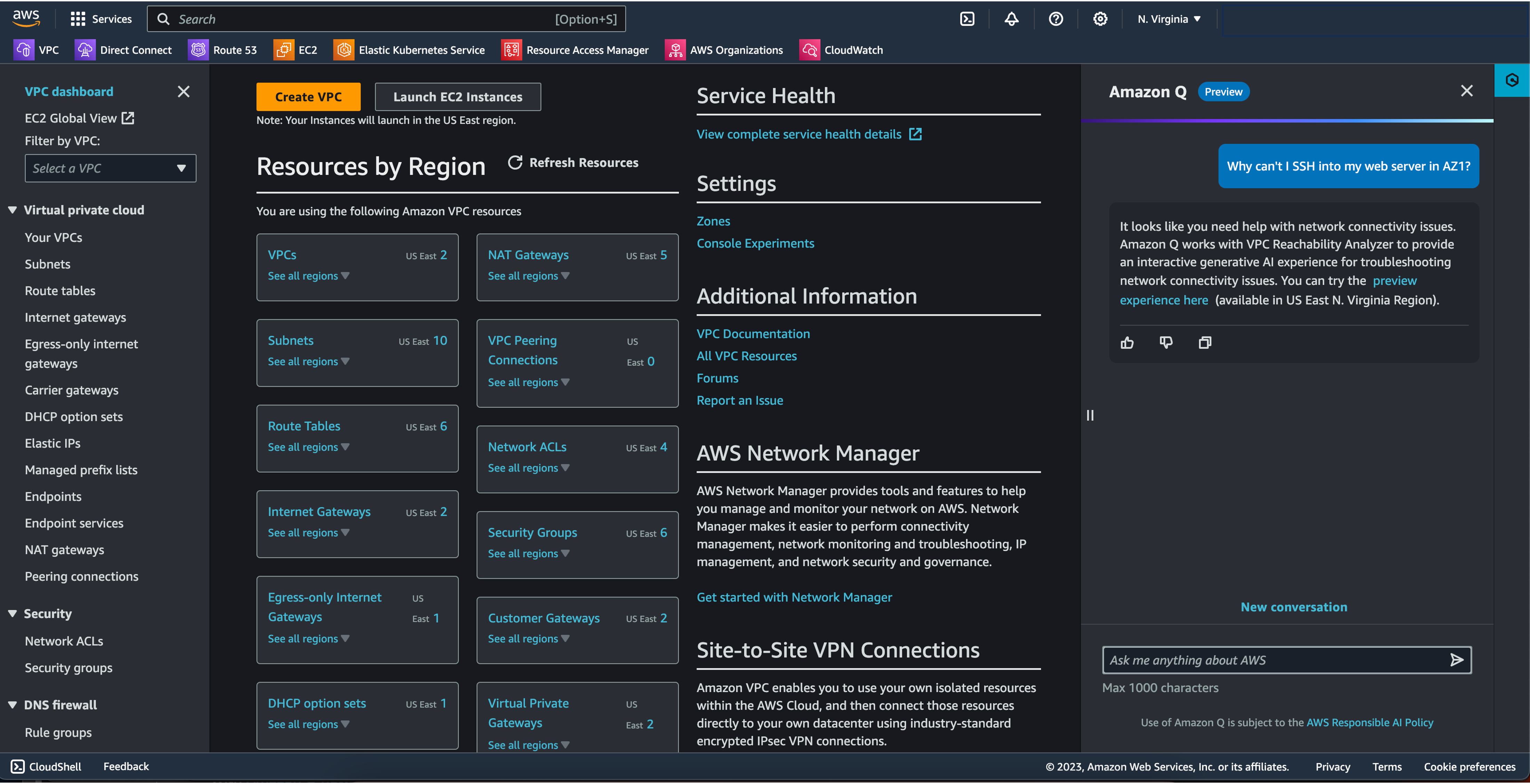
Task: Open the N. Virginia region dropdown
Action: 1169,19
